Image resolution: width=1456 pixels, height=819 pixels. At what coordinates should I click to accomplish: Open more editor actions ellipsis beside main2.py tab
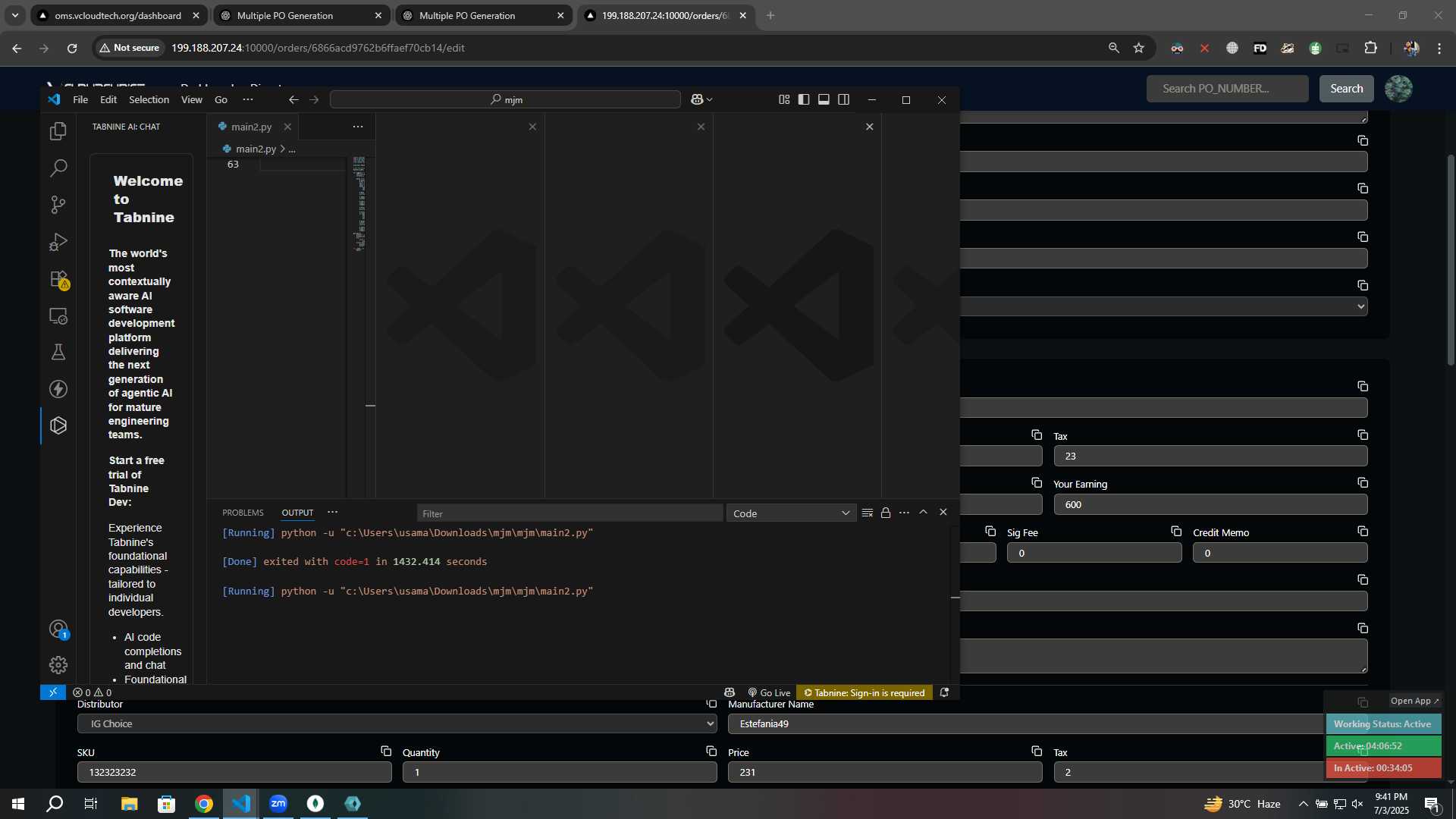coord(358,127)
